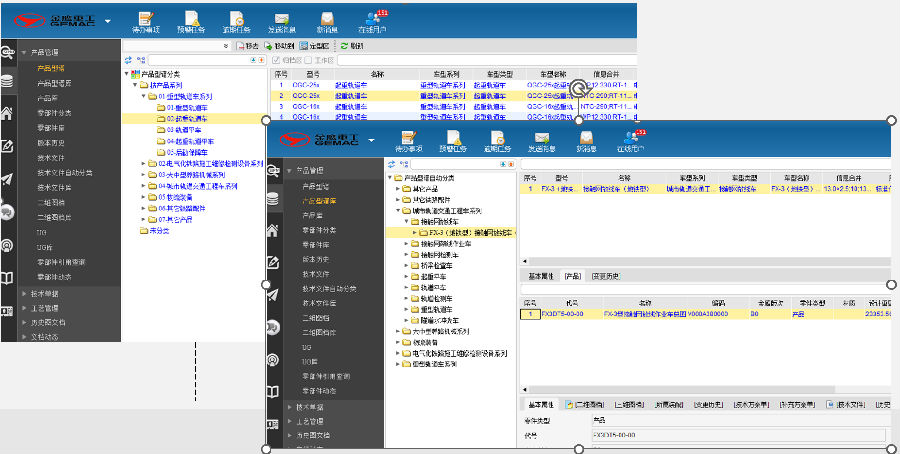Click magnifier sidebar icon in front window
The height and width of the screenshot is (454, 900).
[x=273, y=170]
